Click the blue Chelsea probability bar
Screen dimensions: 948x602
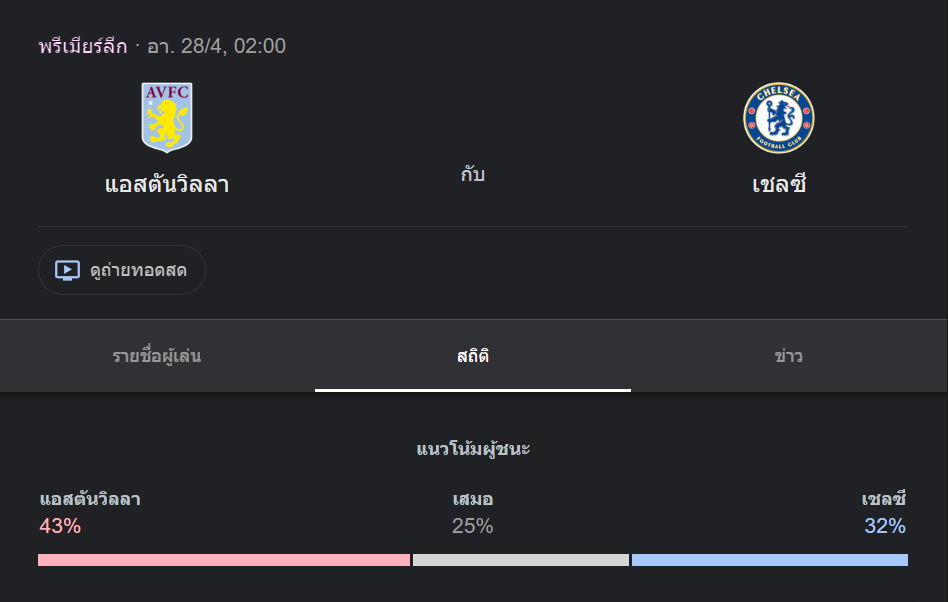[x=769, y=560]
